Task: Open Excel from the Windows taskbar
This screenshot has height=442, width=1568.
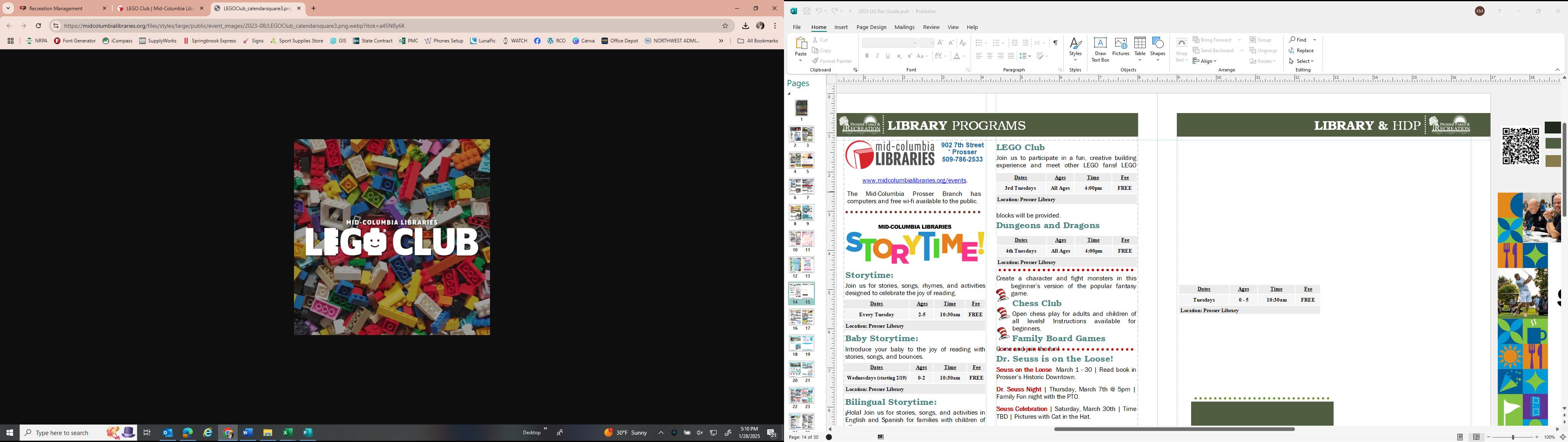Action: pyautogui.click(x=287, y=433)
